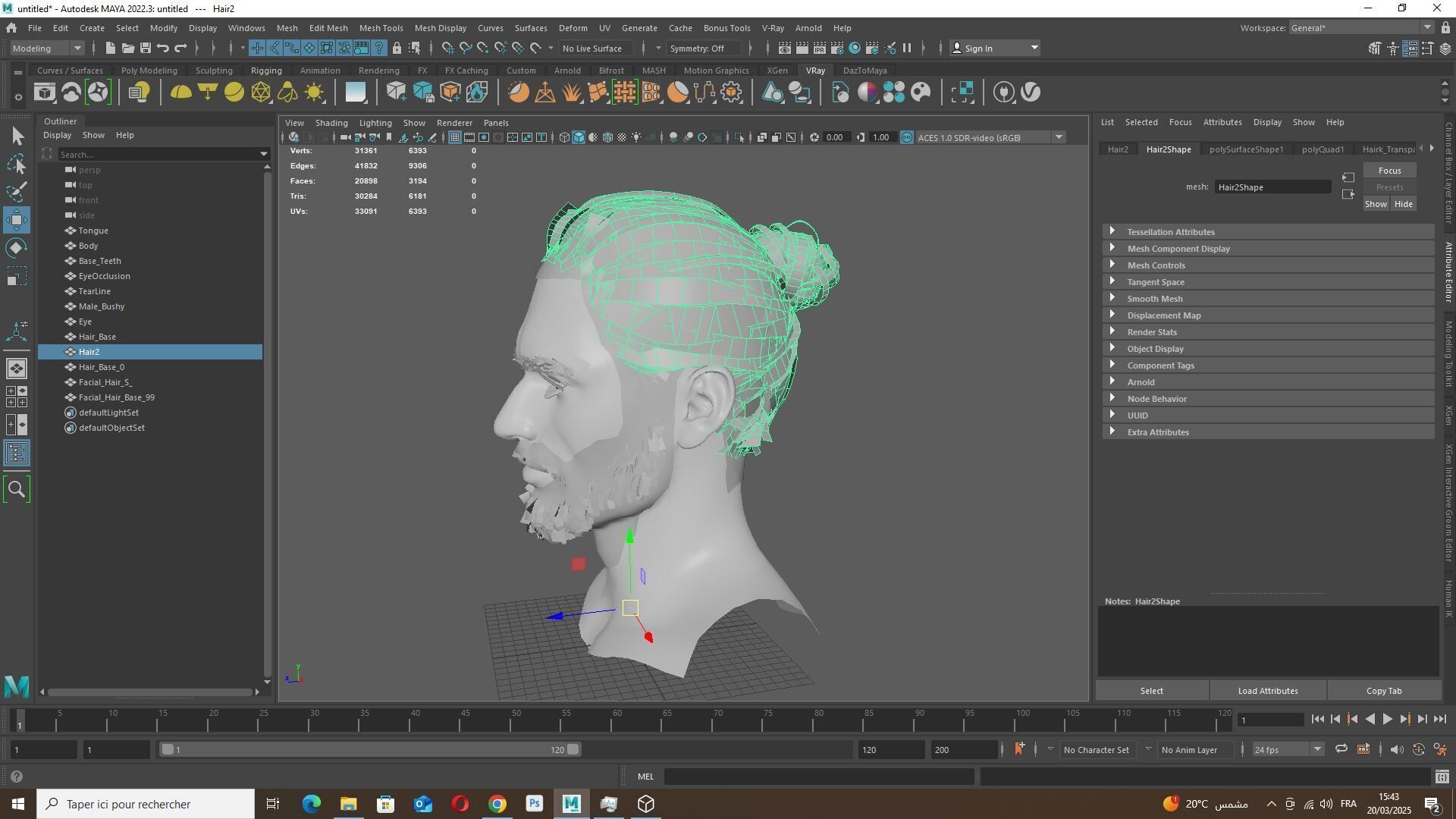Switch to the XGen shelf tab
The image size is (1456, 819).
click(x=777, y=71)
